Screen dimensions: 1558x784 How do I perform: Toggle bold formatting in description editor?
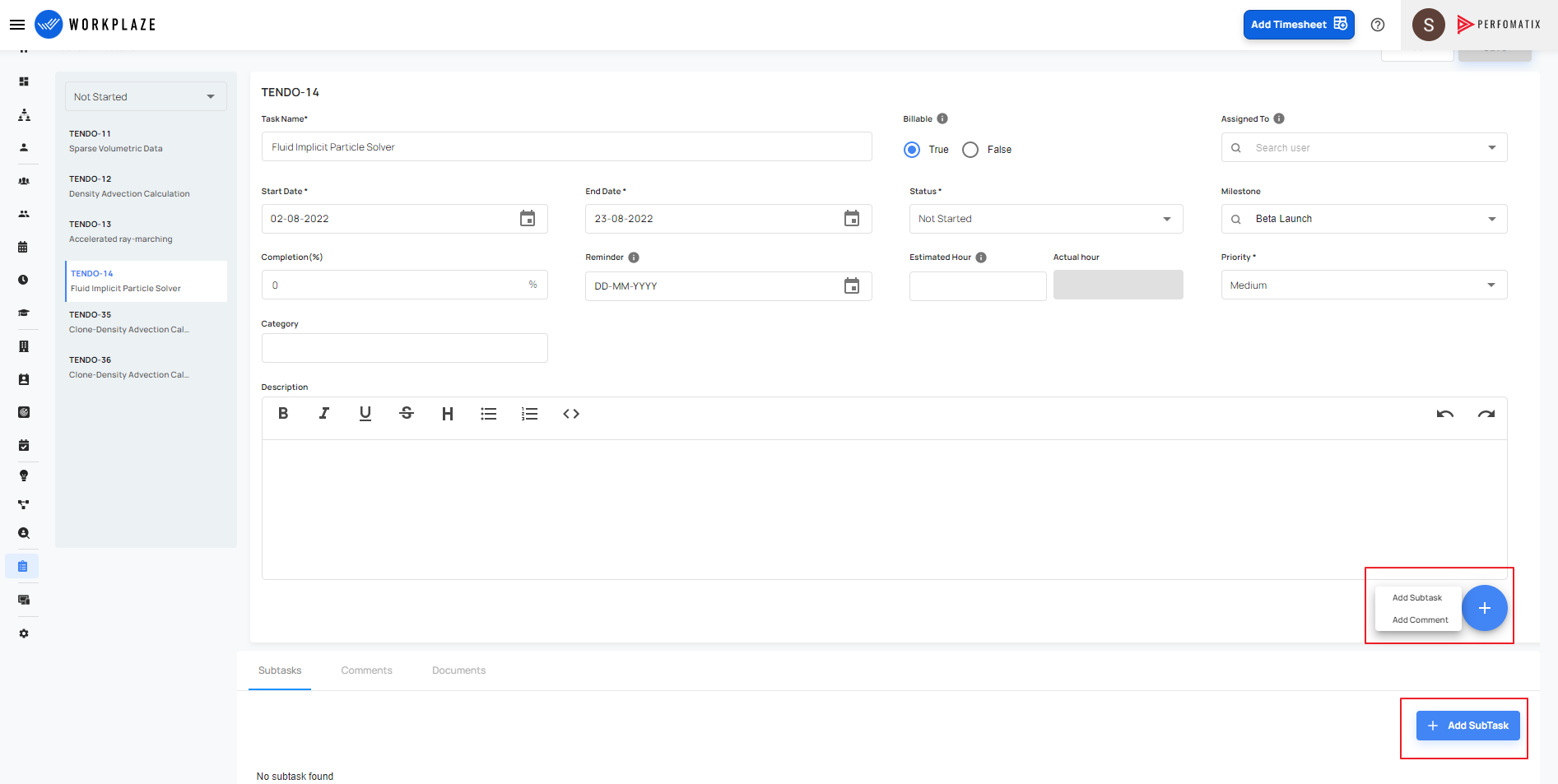tap(283, 414)
